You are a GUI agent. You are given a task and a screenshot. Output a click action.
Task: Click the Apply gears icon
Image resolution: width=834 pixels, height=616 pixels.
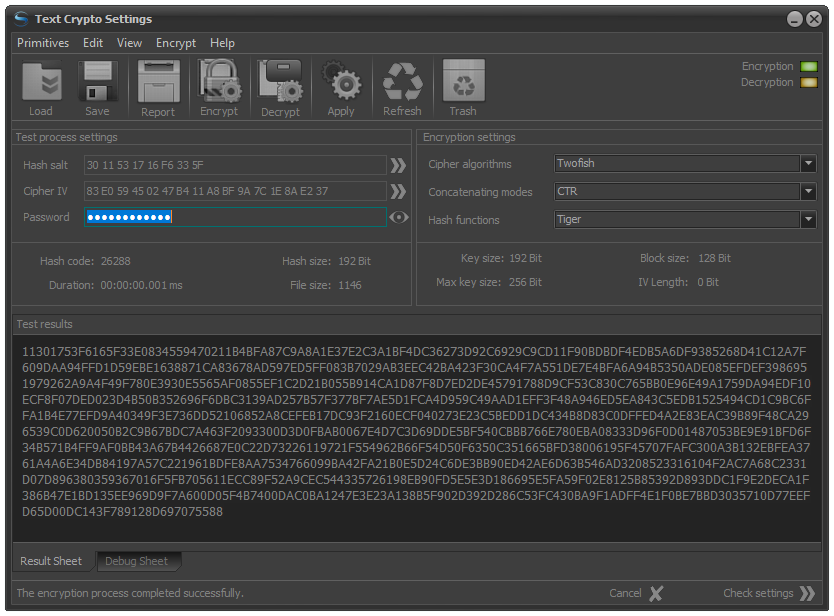coord(341,81)
